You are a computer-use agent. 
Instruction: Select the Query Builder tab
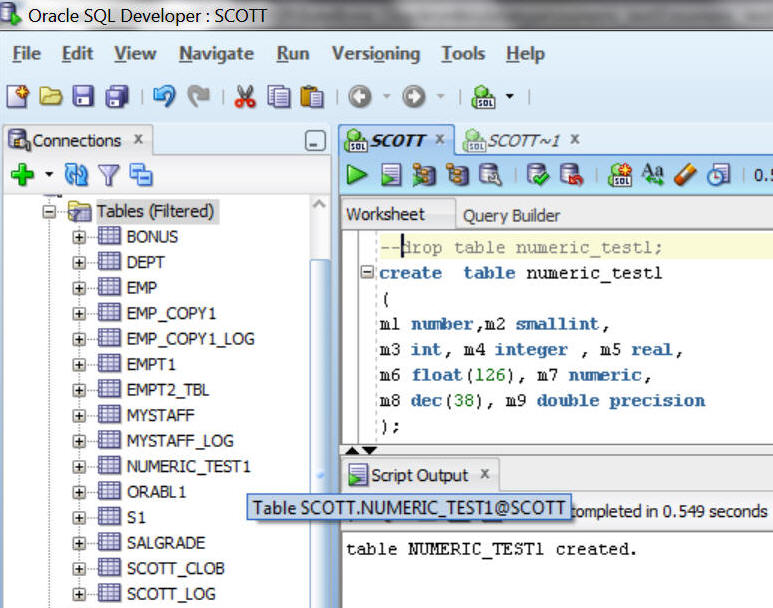(511, 215)
